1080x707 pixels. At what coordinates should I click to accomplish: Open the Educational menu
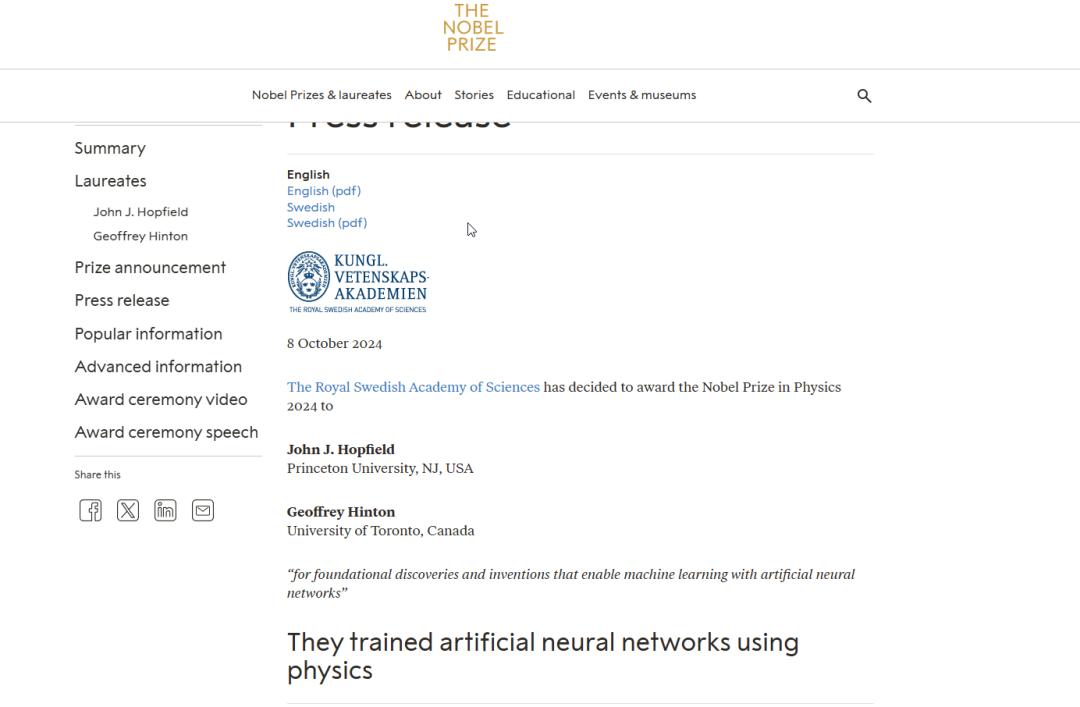click(541, 95)
